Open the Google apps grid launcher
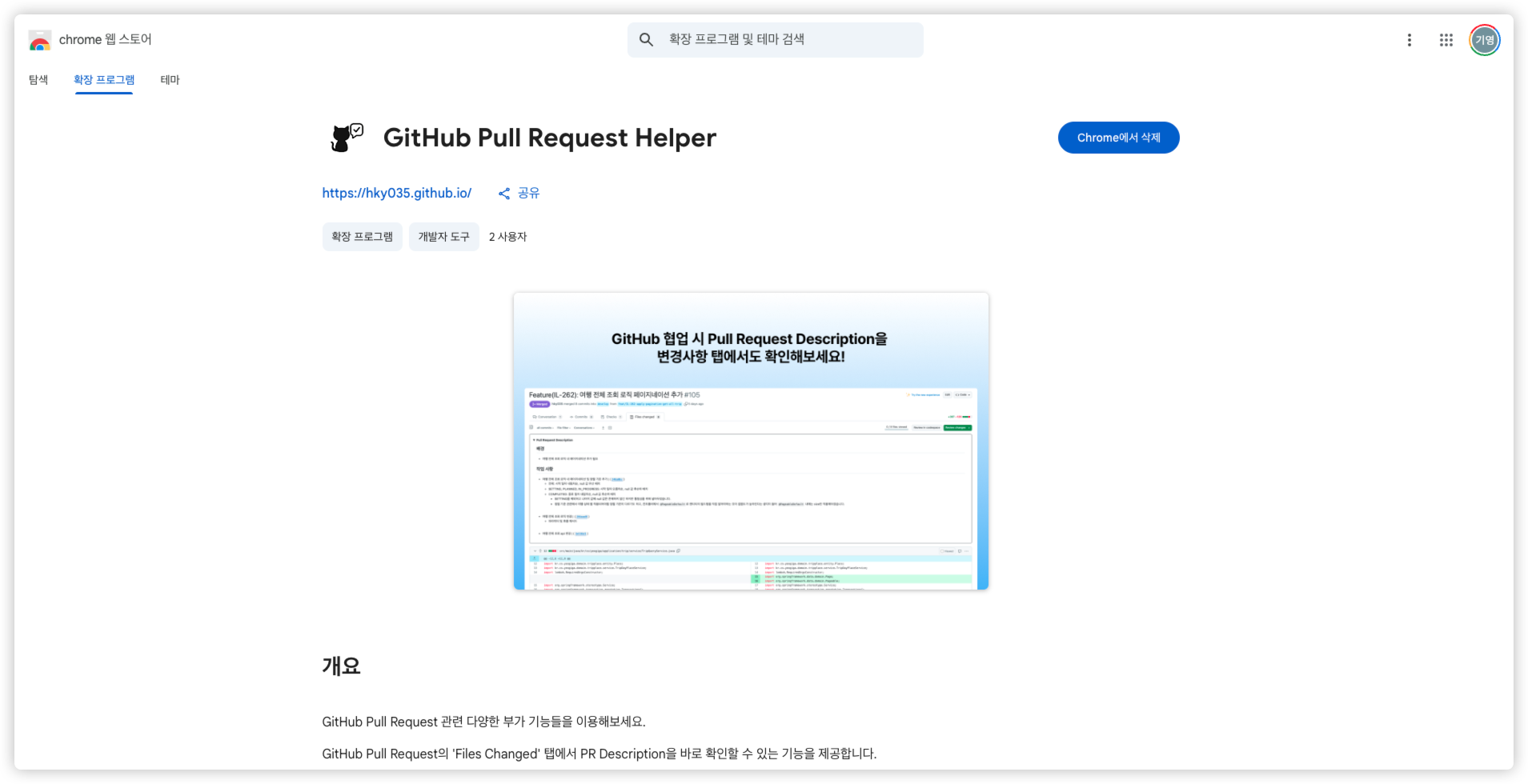 point(1446,40)
